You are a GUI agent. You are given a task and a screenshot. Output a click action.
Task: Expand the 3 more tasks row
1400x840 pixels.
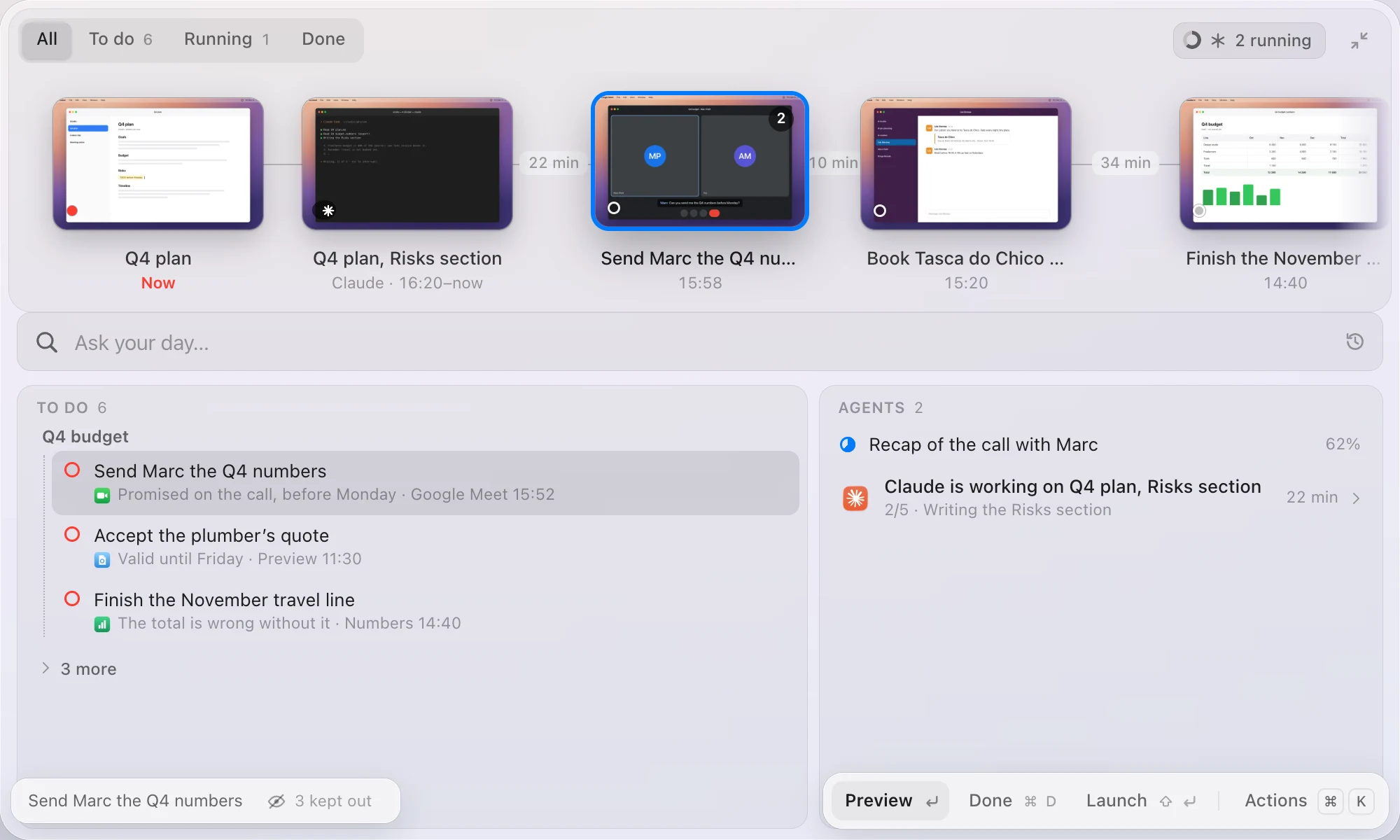[79, 669]
